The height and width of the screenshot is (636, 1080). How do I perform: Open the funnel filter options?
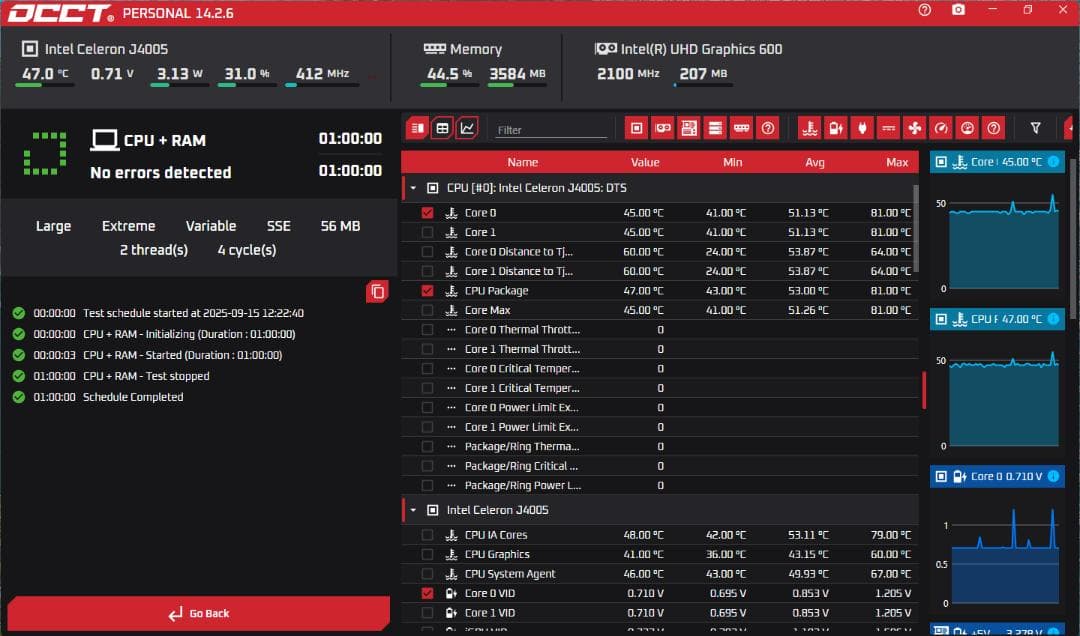click(1037, 128)
